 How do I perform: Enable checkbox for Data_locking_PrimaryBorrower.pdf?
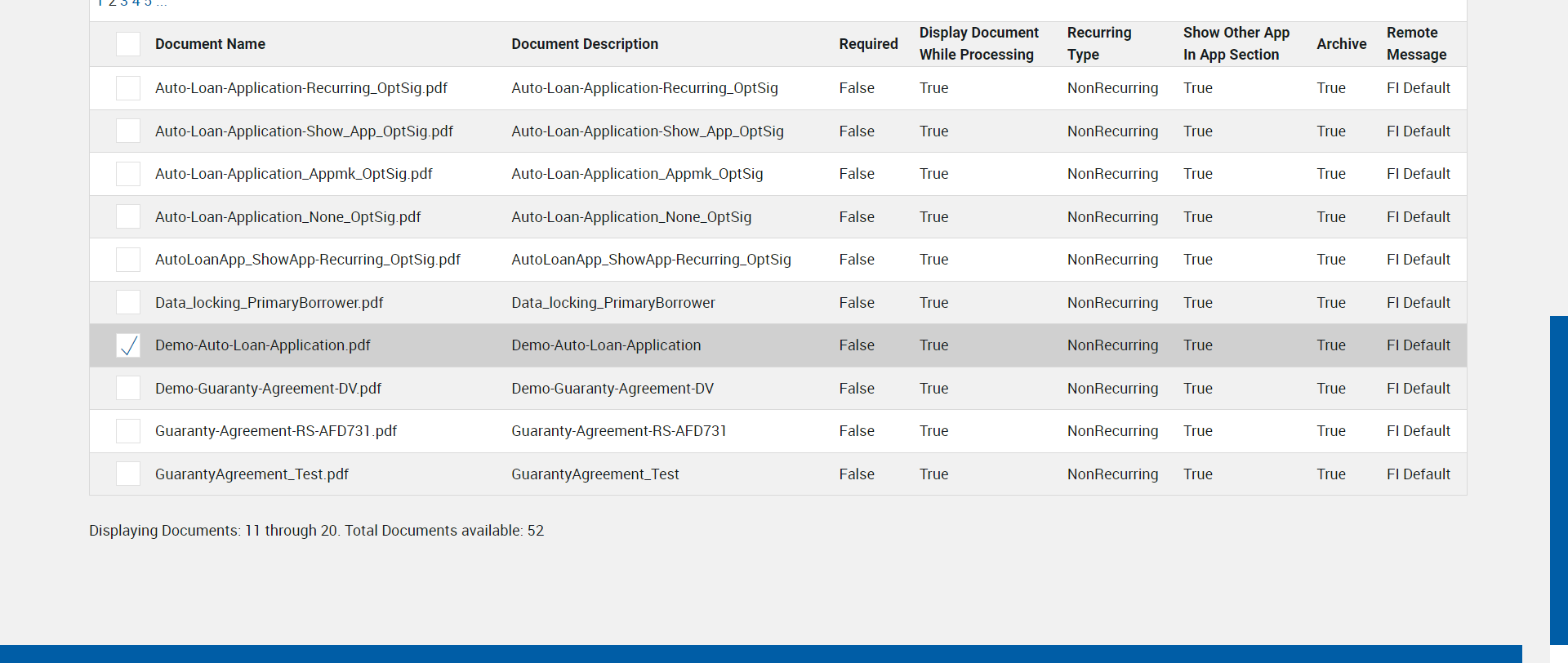(x=128, y=303)
